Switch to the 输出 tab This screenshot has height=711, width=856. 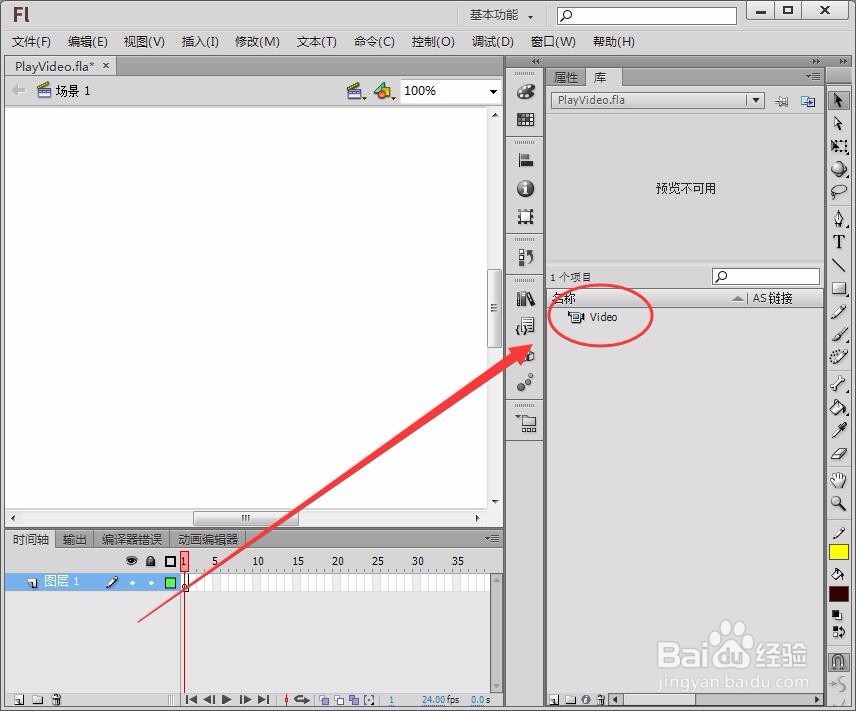pyautogui.click(x=74, y=540)
